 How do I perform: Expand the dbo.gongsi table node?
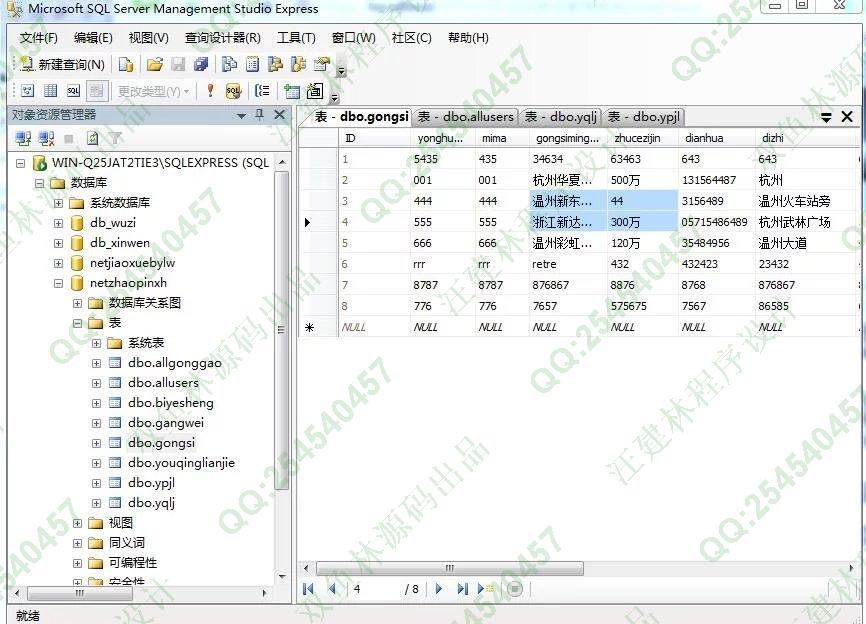tap(96, 443)
